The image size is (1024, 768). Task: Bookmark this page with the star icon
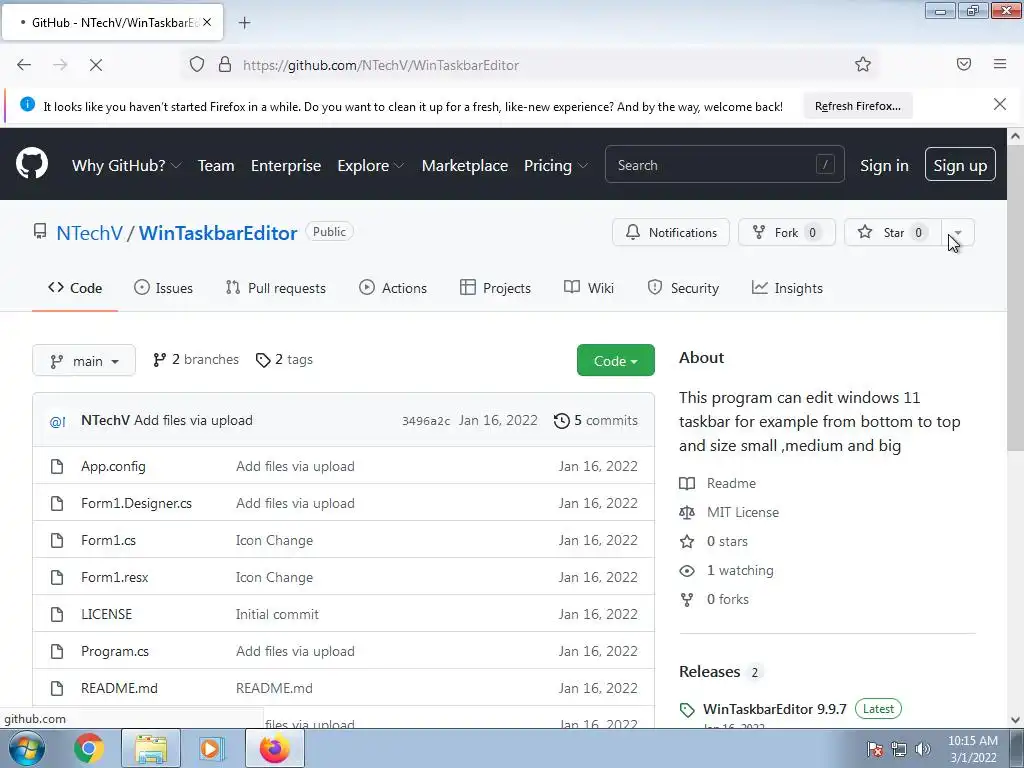click(863, 64)
